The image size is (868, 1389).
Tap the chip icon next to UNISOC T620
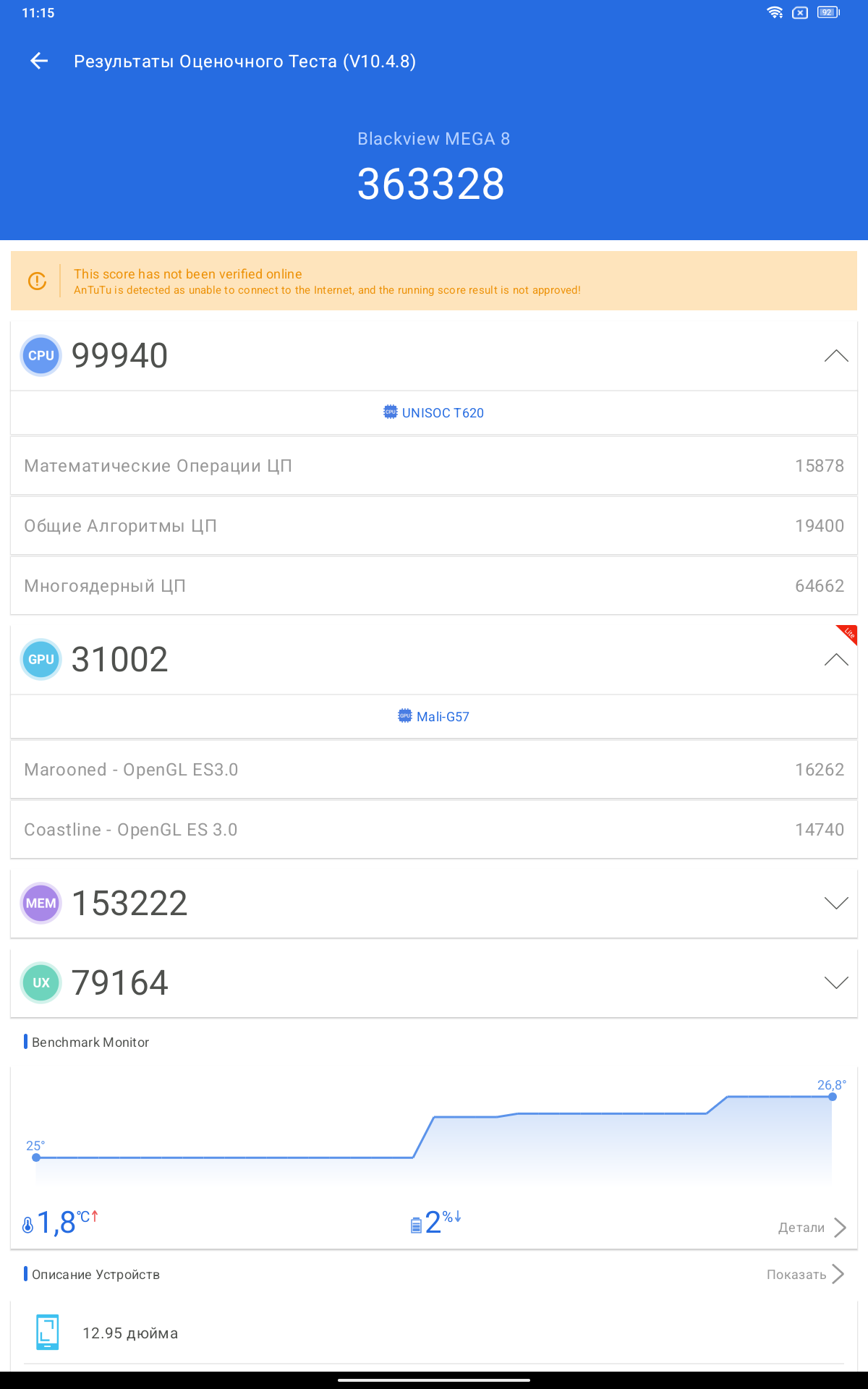click(390, 412)
